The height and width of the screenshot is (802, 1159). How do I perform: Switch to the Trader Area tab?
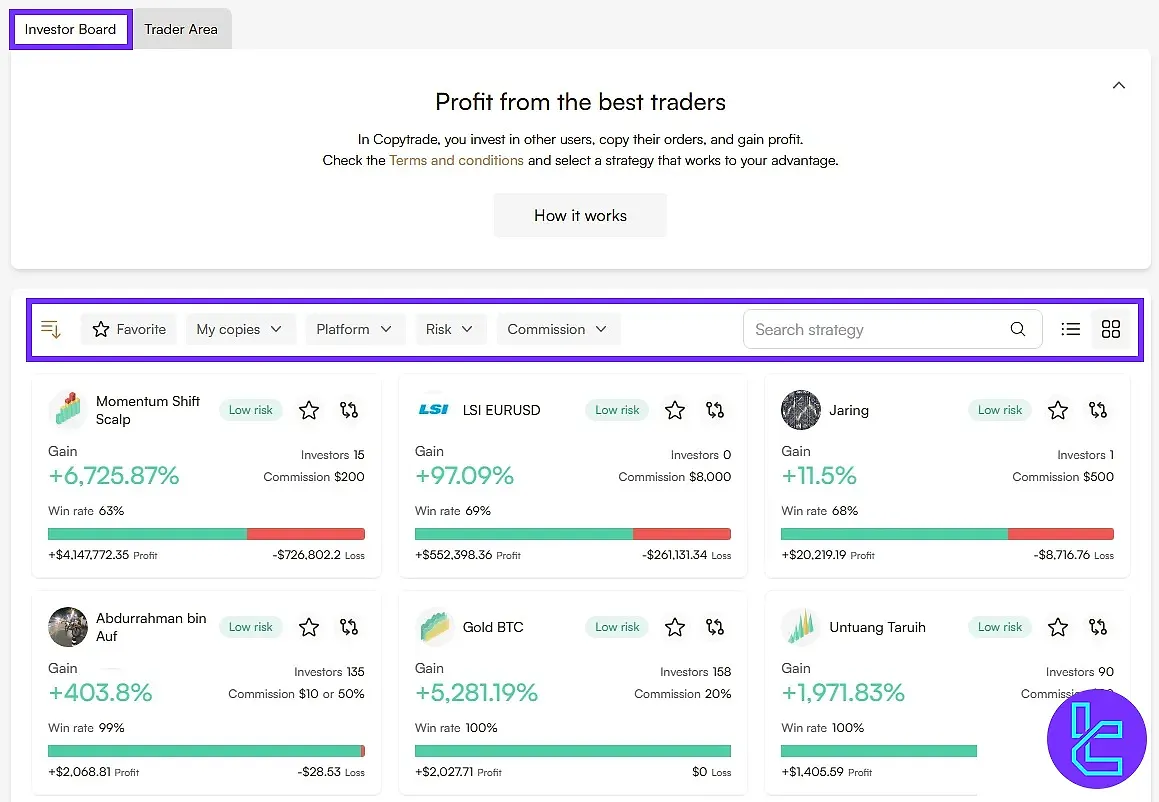(x=181, y=29)
